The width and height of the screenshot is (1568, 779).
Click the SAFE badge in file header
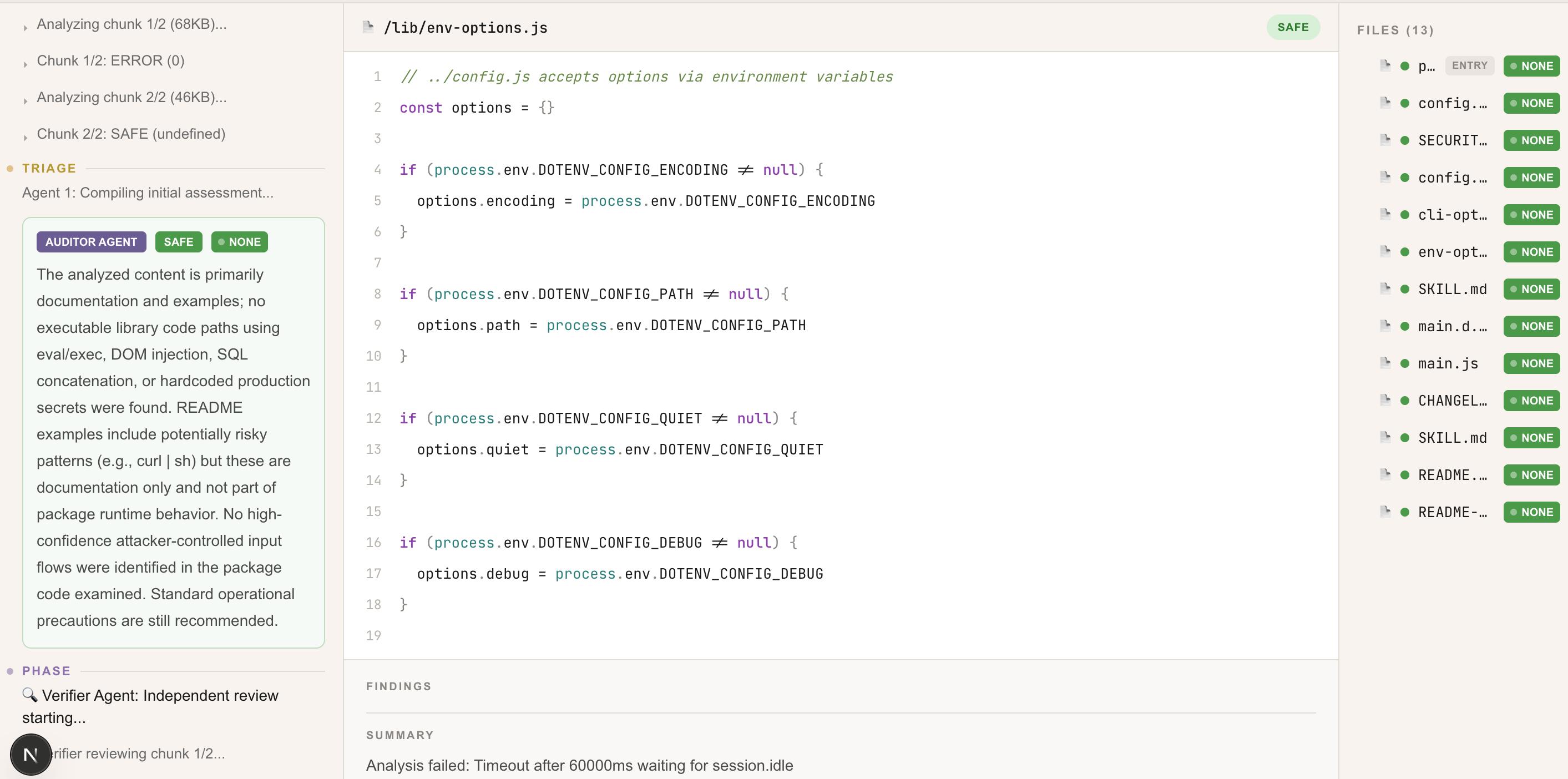coord(1293,27)
